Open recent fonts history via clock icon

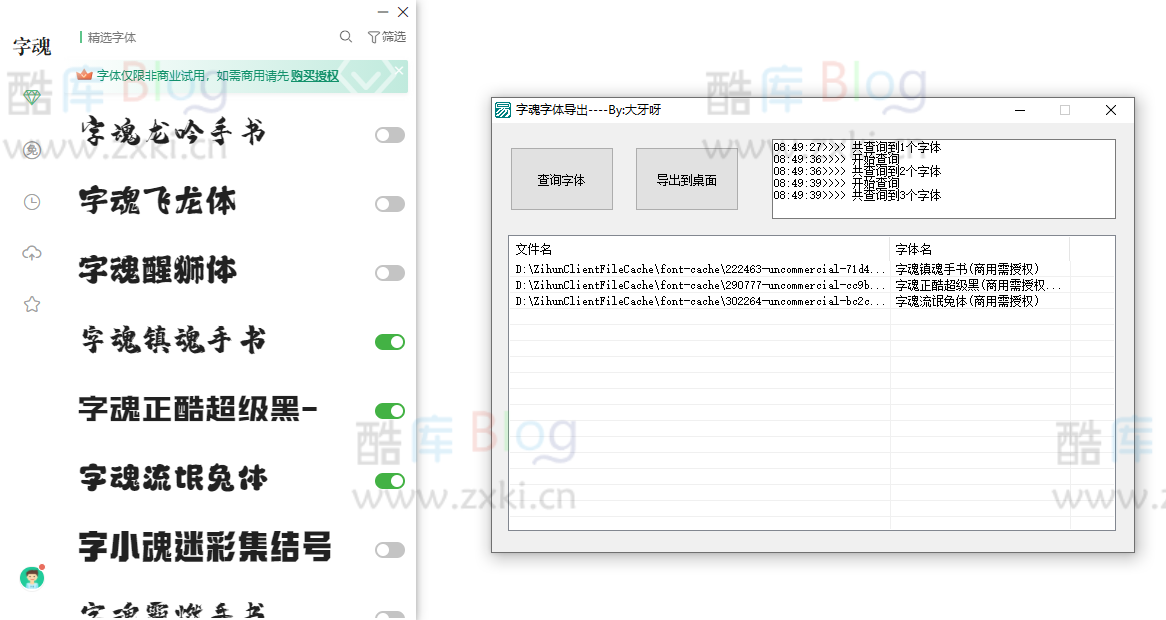[33, 202]
